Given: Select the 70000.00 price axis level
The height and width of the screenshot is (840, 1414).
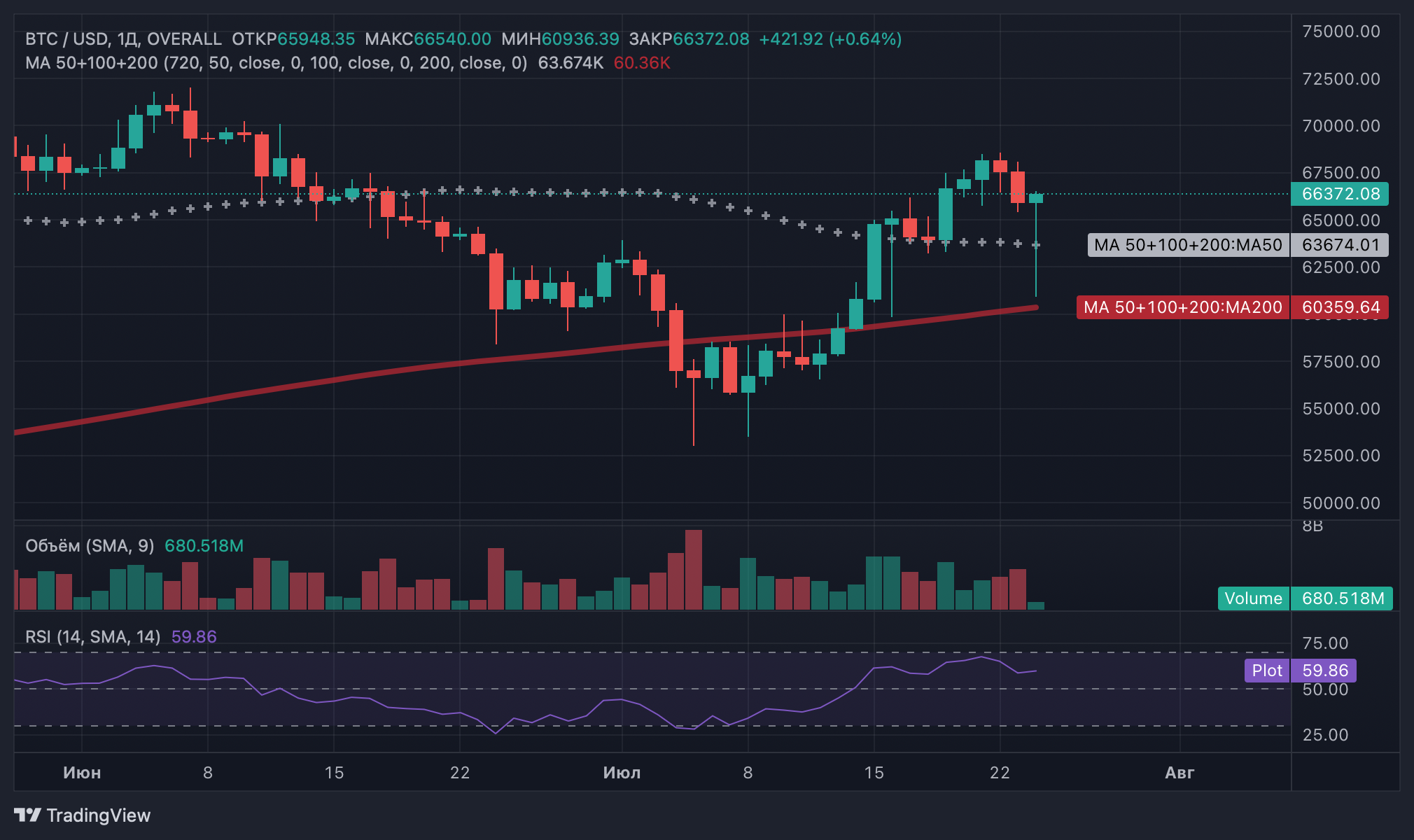Looking at the screenshot, I should tap(1340, 126).
